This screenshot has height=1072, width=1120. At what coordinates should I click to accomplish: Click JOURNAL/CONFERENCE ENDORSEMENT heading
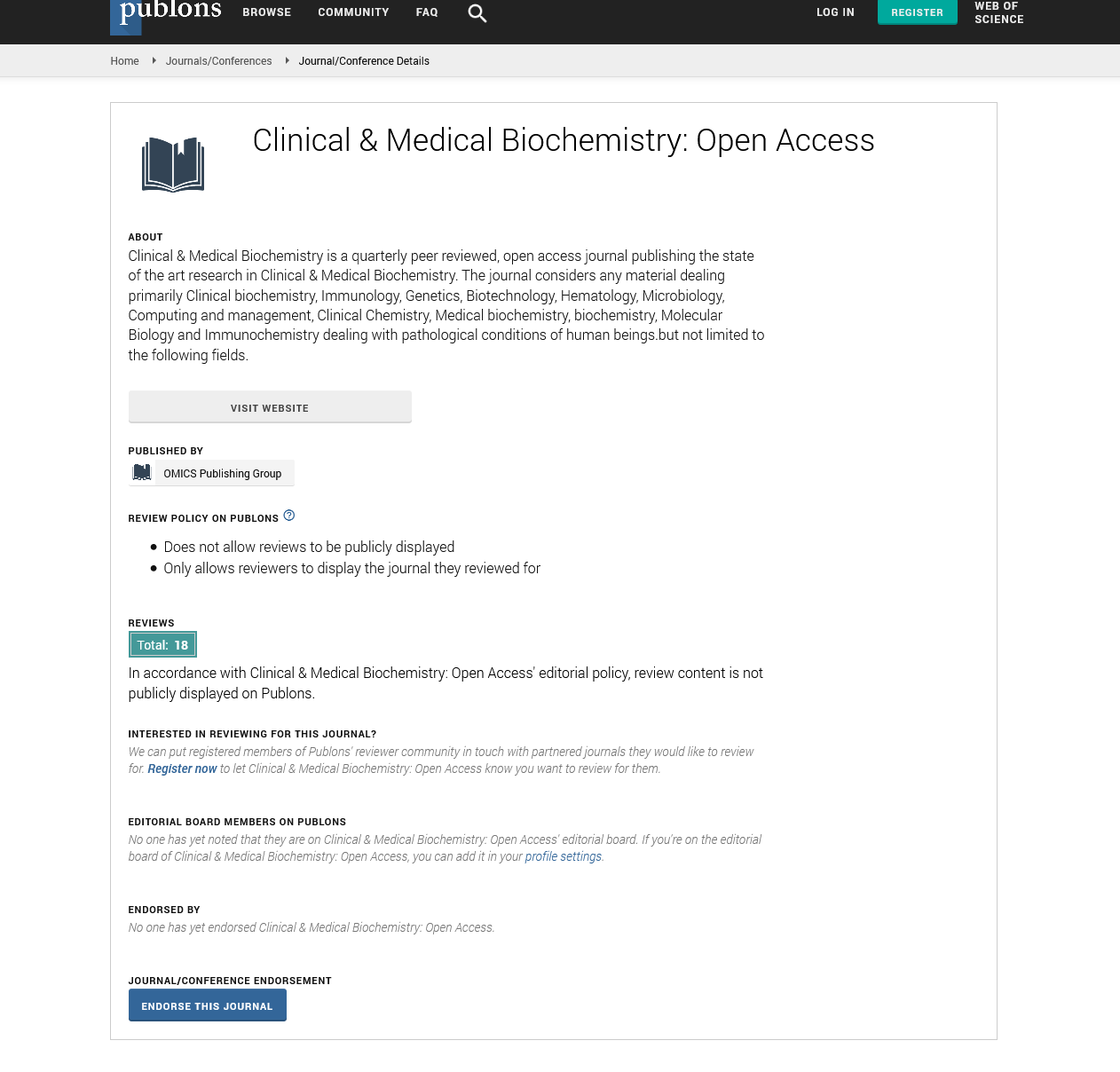pos(230,981)
